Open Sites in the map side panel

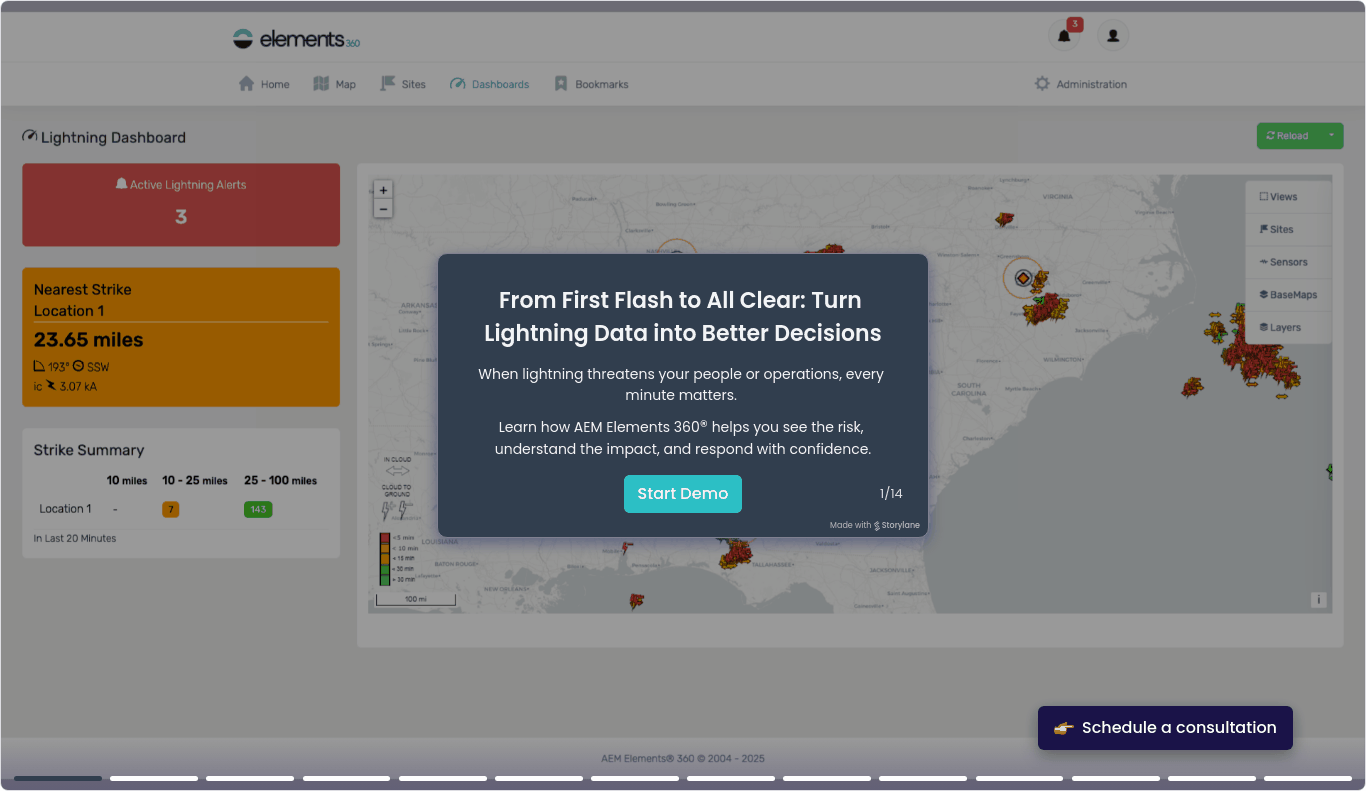(1288, 229)
